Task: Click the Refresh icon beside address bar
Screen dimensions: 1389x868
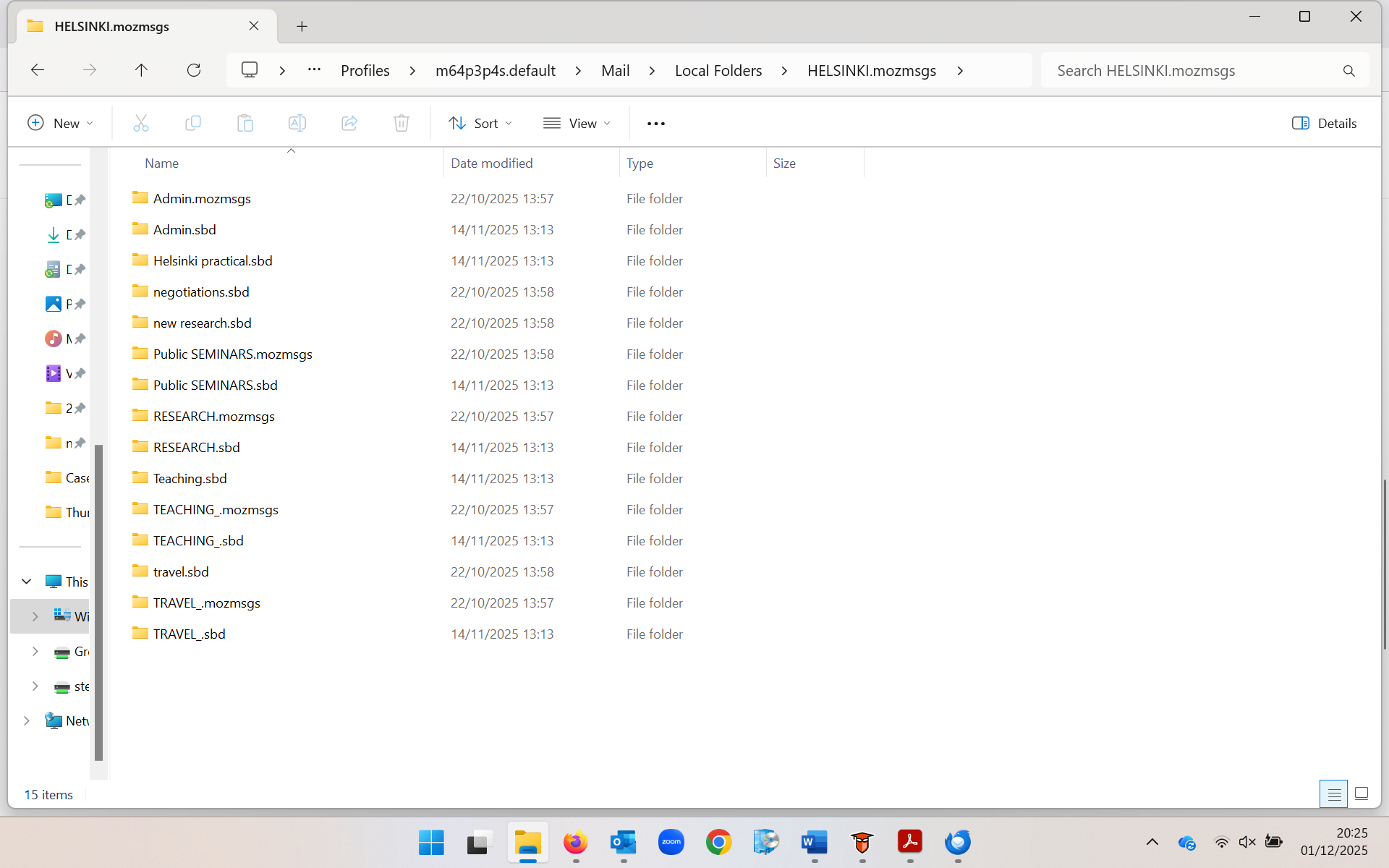Action: coord(194,70)
